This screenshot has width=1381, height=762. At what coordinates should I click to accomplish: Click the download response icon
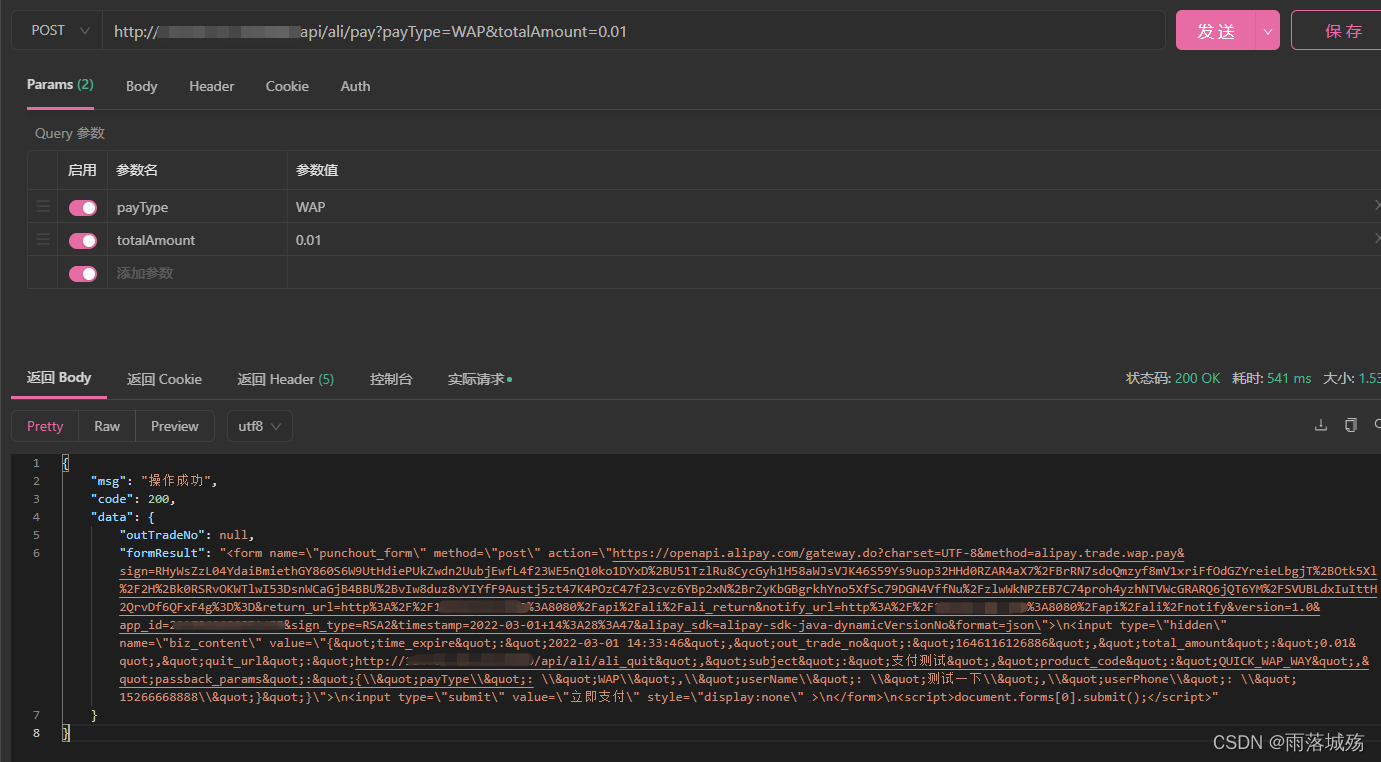1321,425
